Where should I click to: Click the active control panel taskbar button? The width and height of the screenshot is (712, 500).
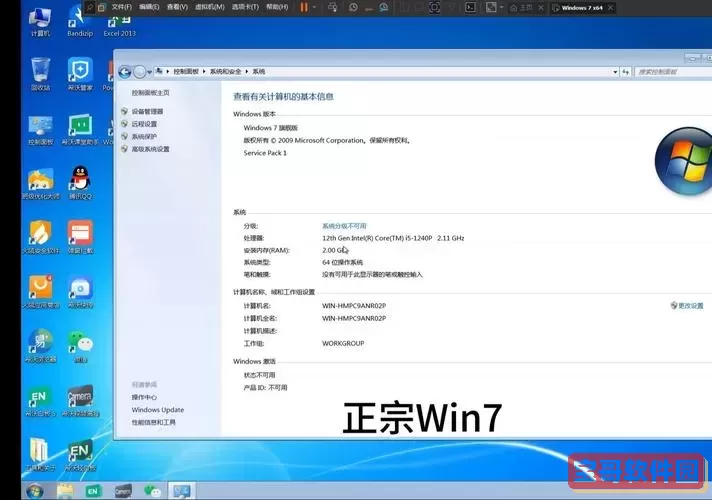(182, 491)
